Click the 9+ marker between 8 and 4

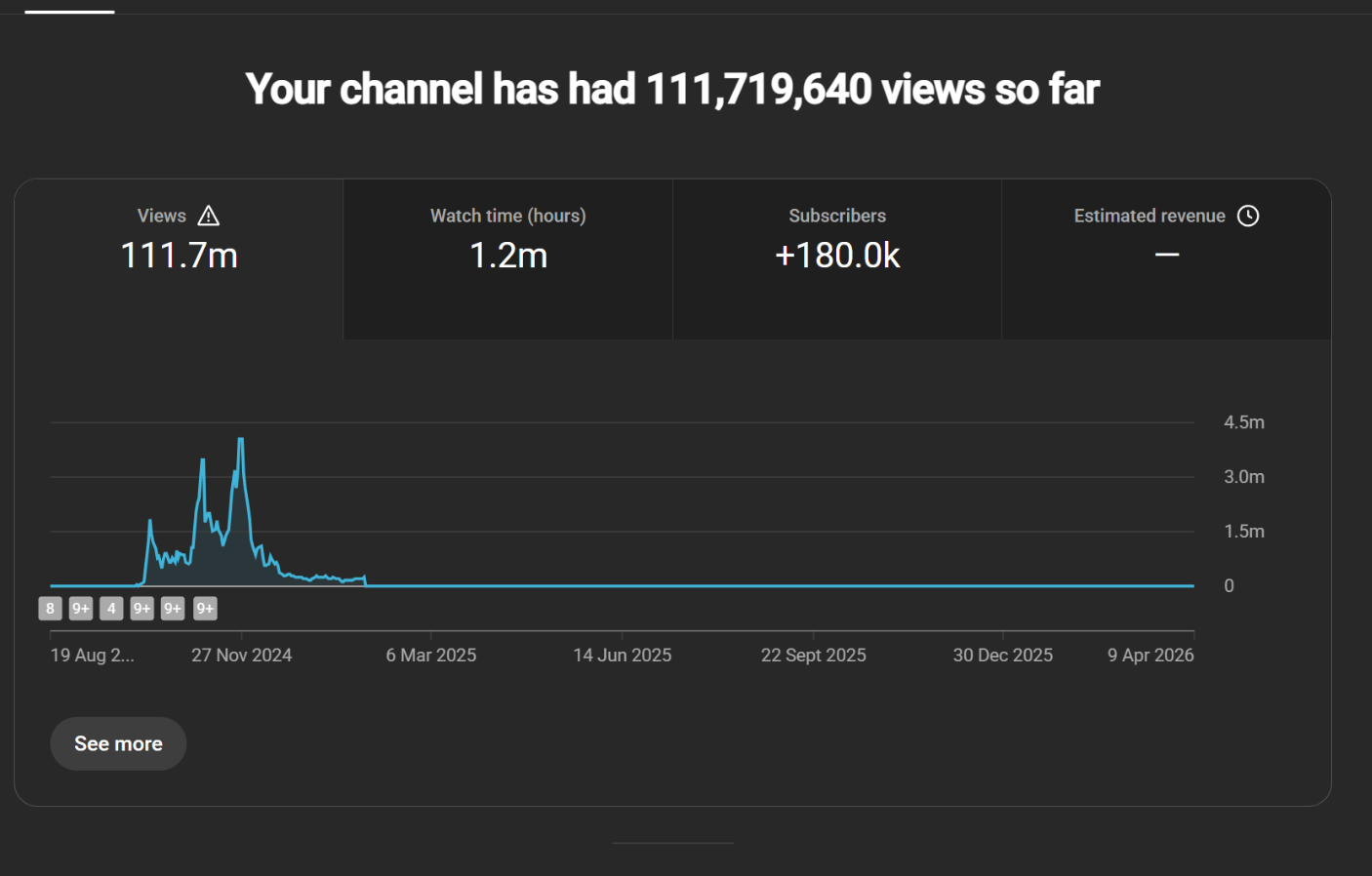coord(81,609)
